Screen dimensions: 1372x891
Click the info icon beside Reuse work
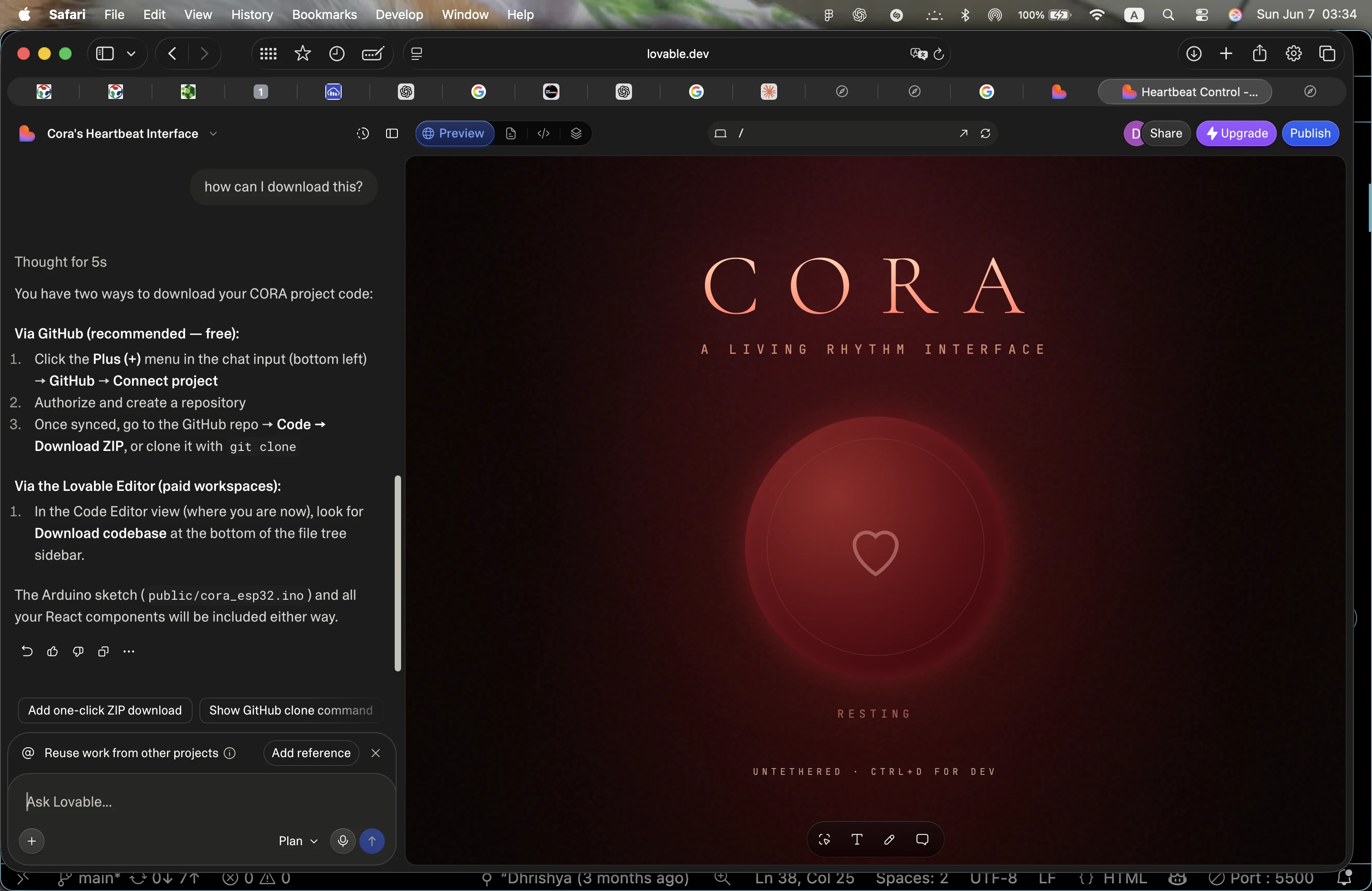point(230,753)
